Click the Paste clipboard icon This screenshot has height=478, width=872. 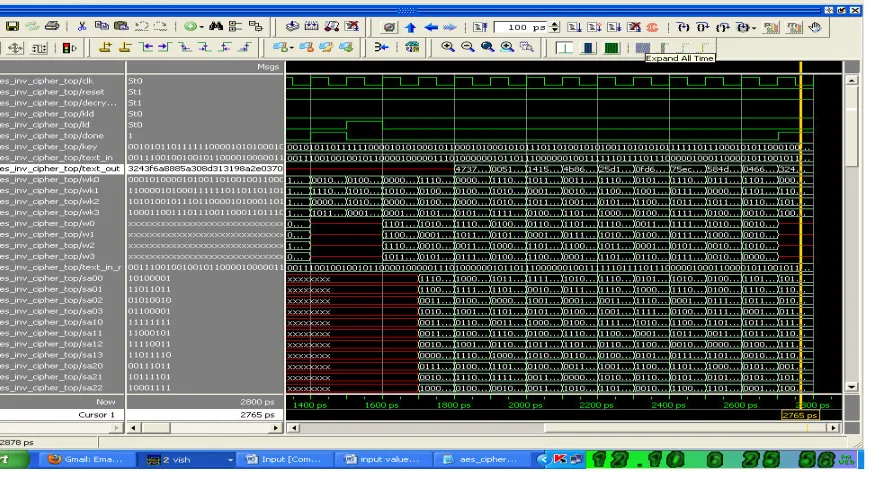pyautogui.click(x=121, y=26)
